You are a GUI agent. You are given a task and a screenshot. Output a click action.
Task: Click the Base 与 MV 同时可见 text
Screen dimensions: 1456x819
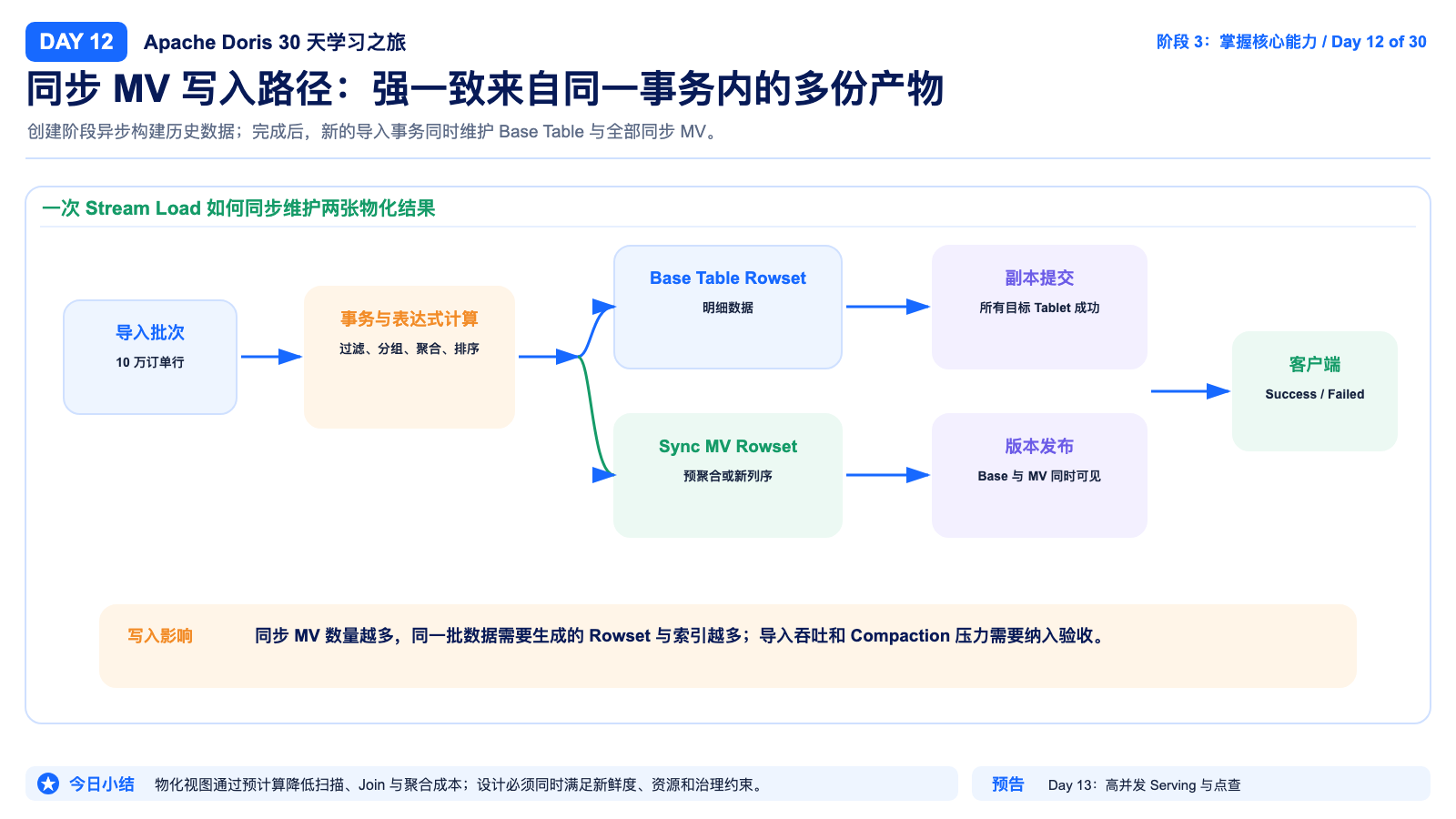(x=1039, y=476)
